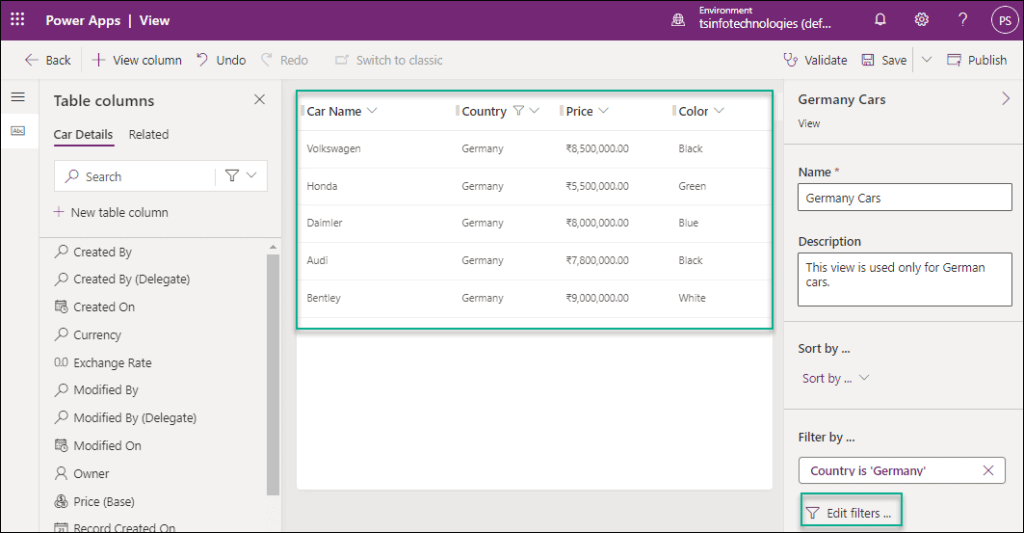Click the White color cell
The width and height of the screenshot is (1024, 533).
pos(692,298)
